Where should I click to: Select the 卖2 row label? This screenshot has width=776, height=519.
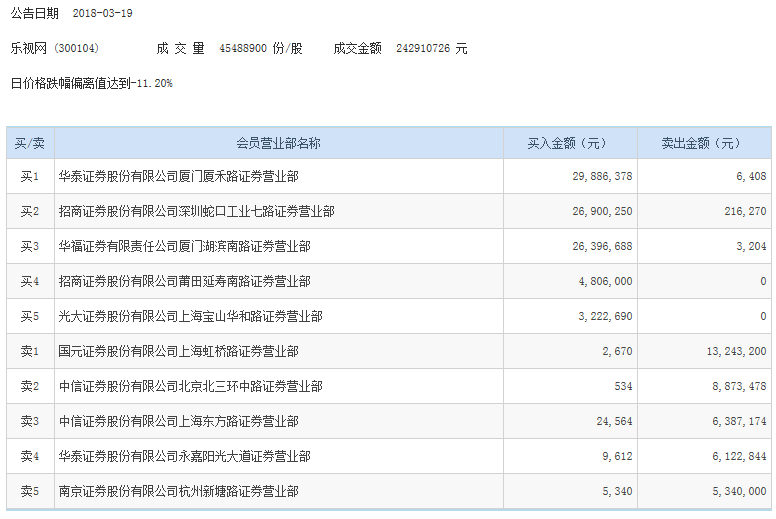click(x=30, y=386)
